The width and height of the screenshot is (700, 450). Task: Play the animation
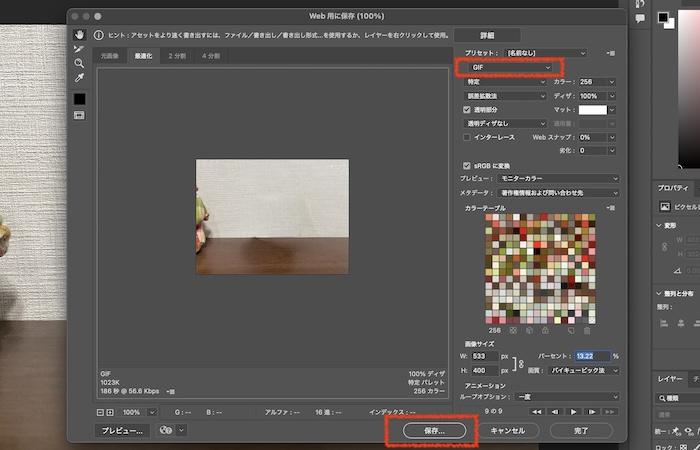574,412
